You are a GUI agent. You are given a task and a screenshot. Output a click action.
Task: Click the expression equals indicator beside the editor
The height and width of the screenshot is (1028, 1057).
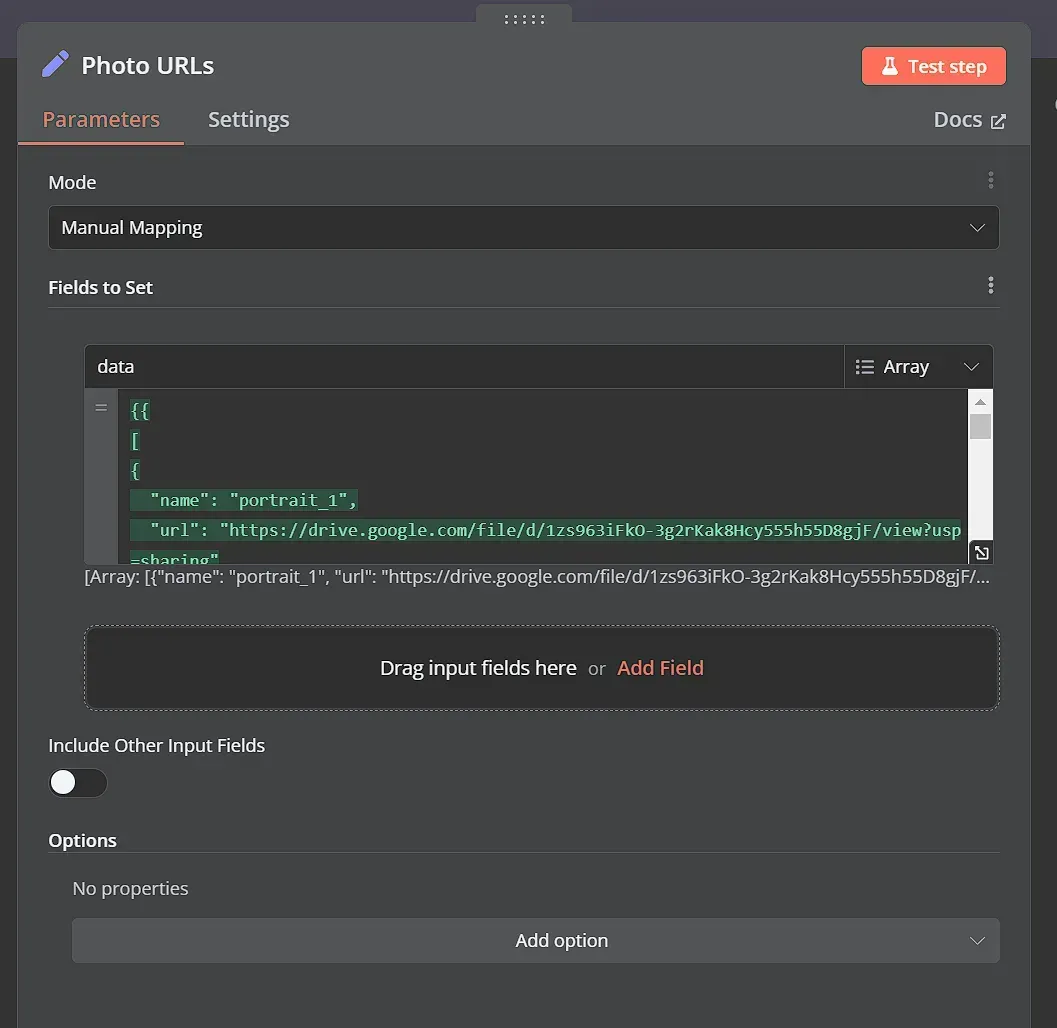[x=101, y=406]
